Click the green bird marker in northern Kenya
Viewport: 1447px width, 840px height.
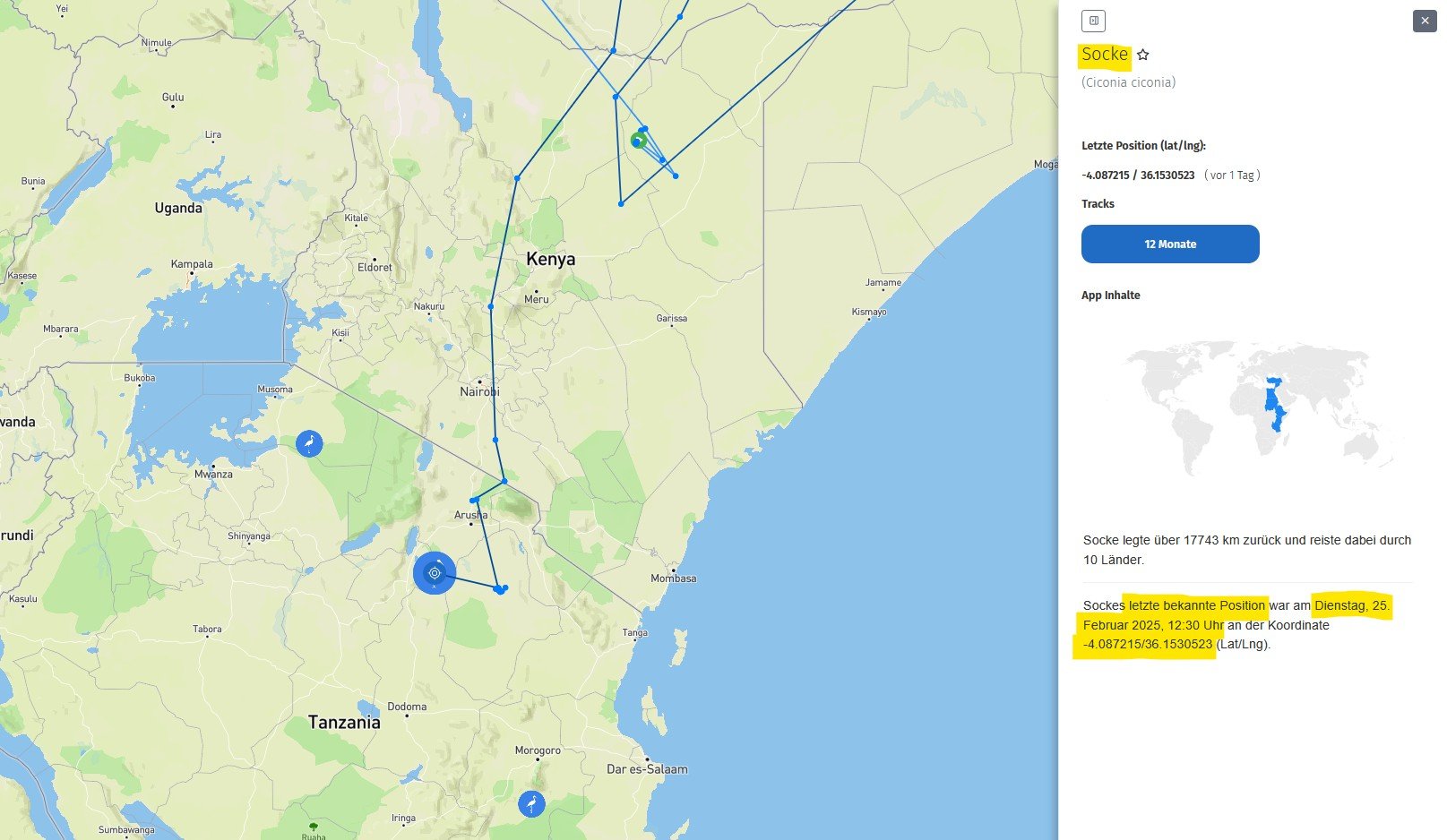638,140
